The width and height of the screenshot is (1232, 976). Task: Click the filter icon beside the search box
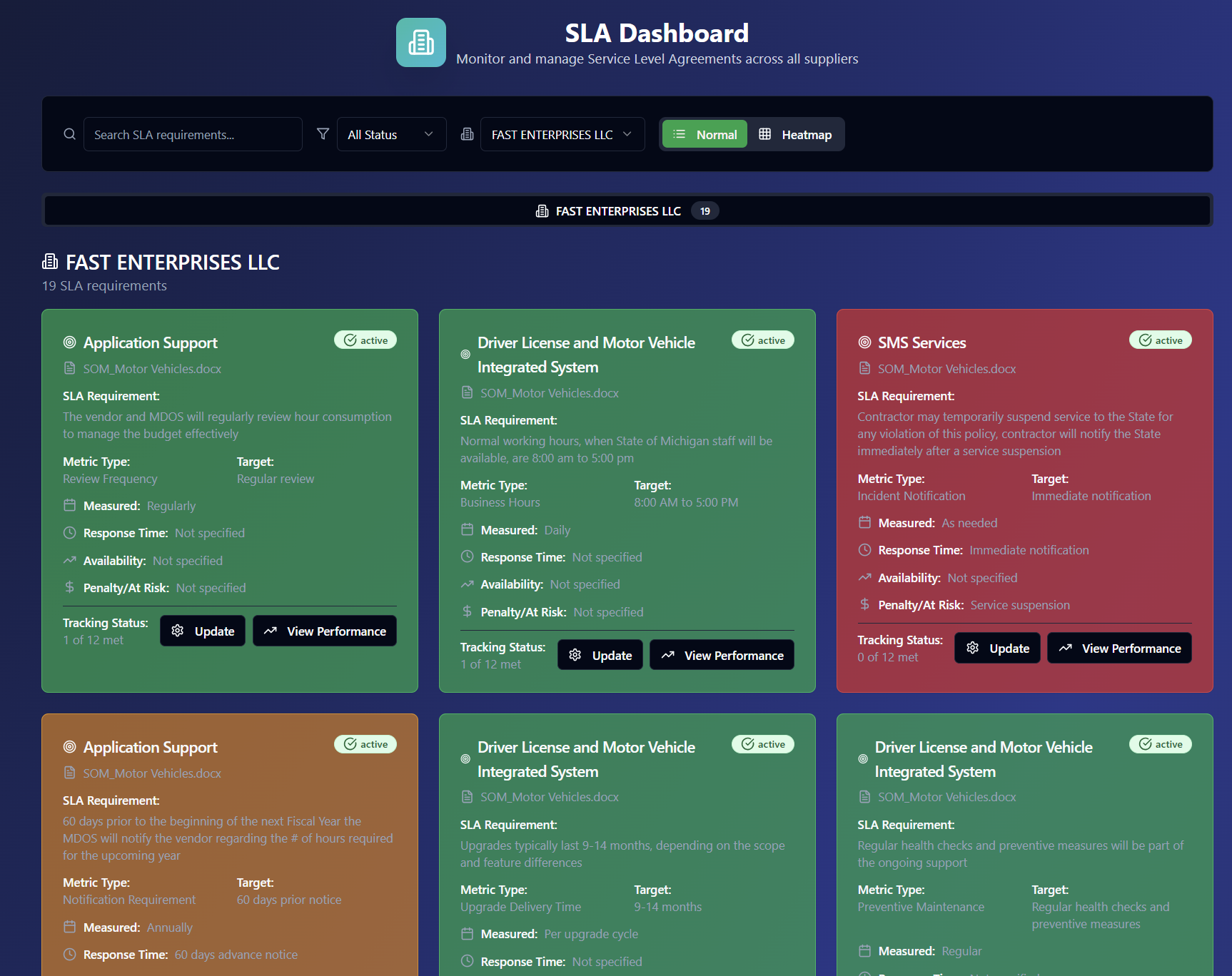pyautogui.click(x=323, y=133)
